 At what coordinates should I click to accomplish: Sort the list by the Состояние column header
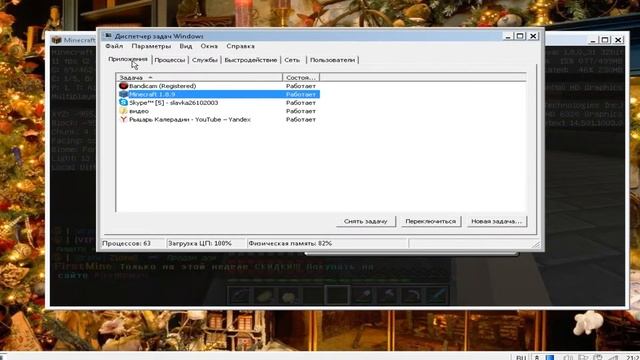pos(301,77)
